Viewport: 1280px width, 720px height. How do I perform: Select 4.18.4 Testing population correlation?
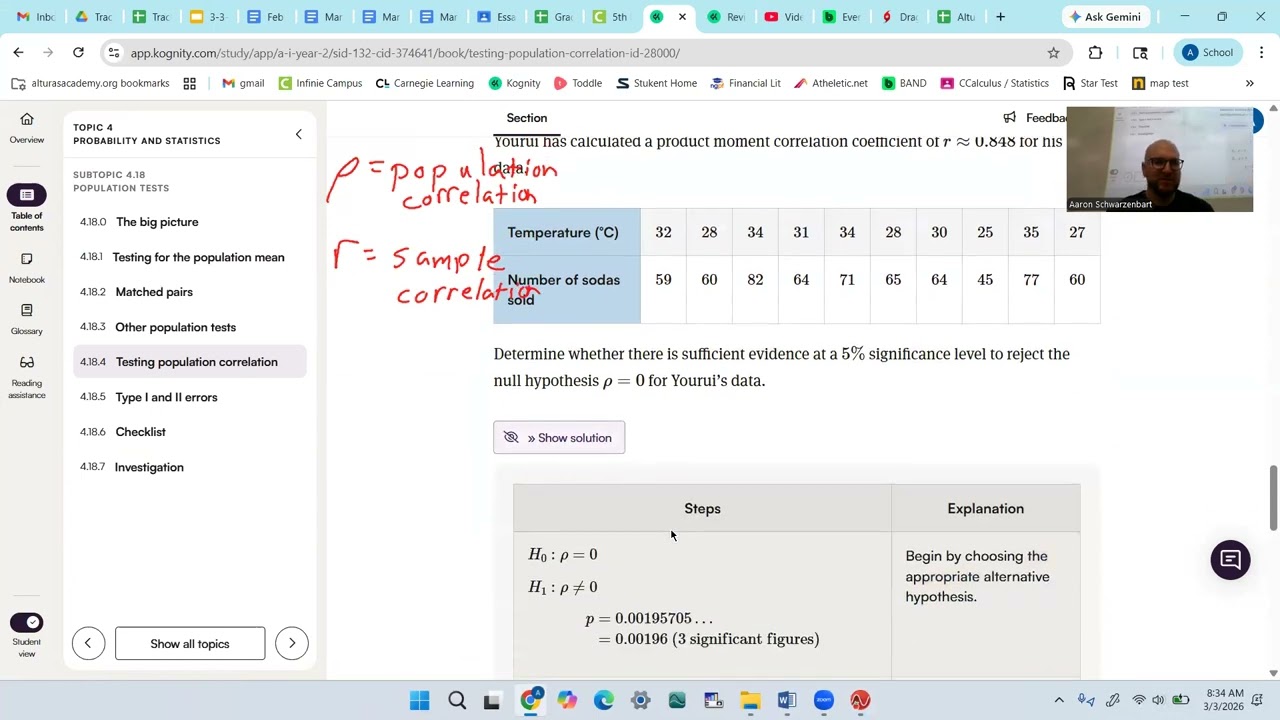(190, 362)
